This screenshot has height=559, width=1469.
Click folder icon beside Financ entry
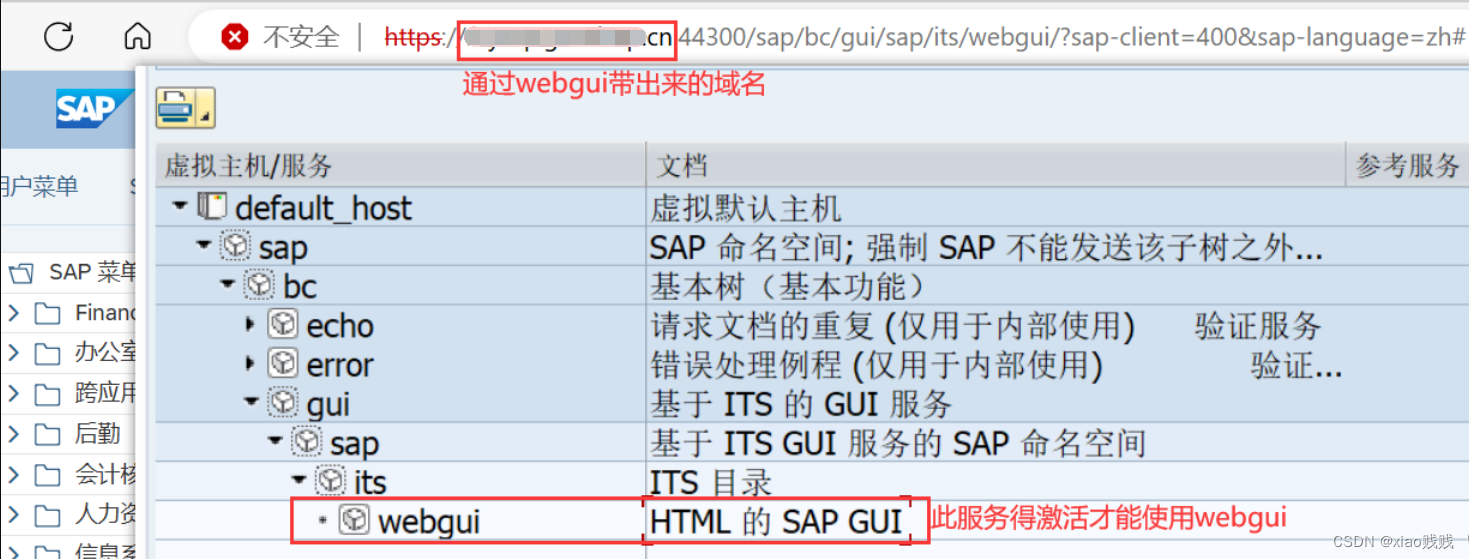[x=47, y=314]
